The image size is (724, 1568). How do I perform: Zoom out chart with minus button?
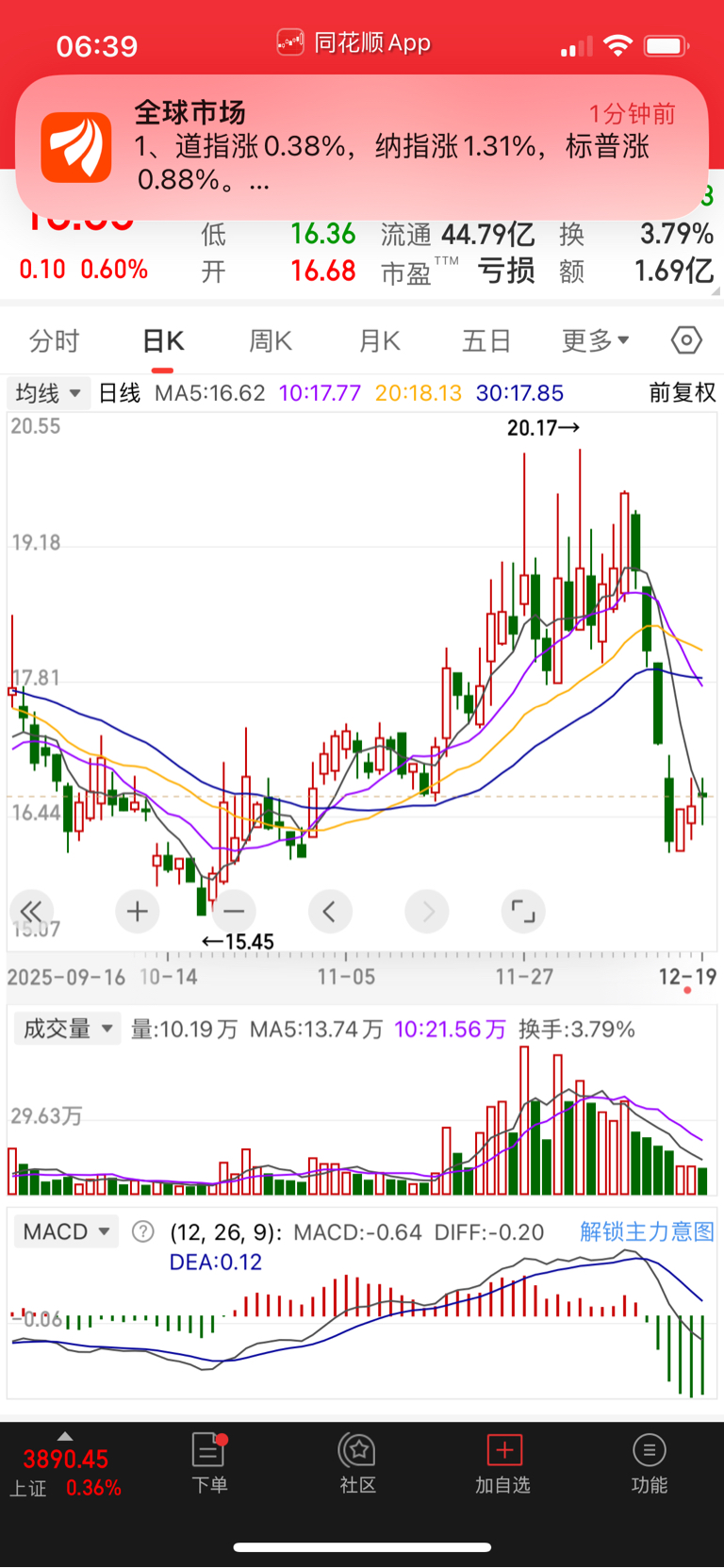234,911
